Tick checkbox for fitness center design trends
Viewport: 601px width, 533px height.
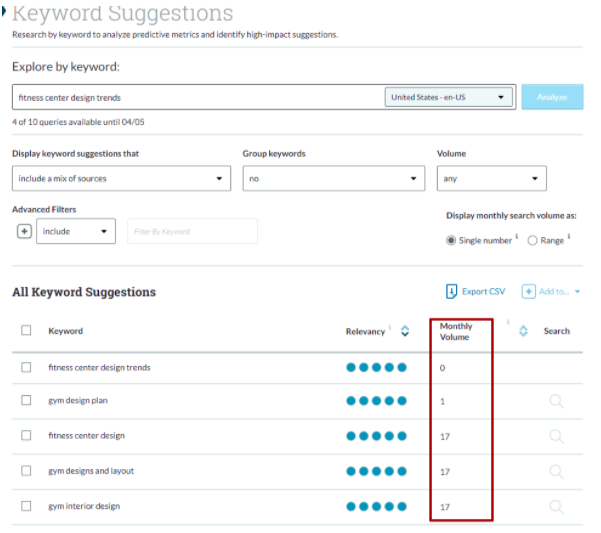click(26, 367)
